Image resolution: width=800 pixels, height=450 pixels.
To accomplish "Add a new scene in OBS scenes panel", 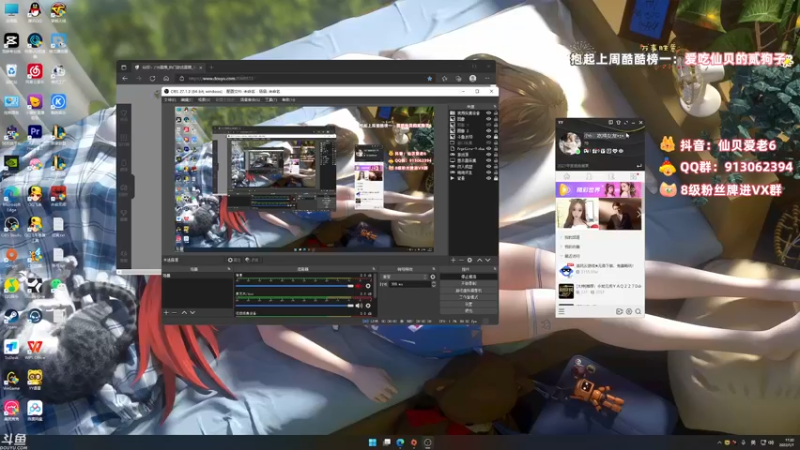I will click(x=166, y=312).
